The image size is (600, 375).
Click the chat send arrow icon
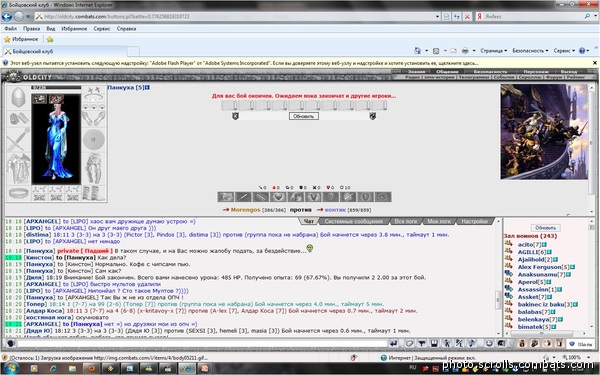(x=394, y=343)
